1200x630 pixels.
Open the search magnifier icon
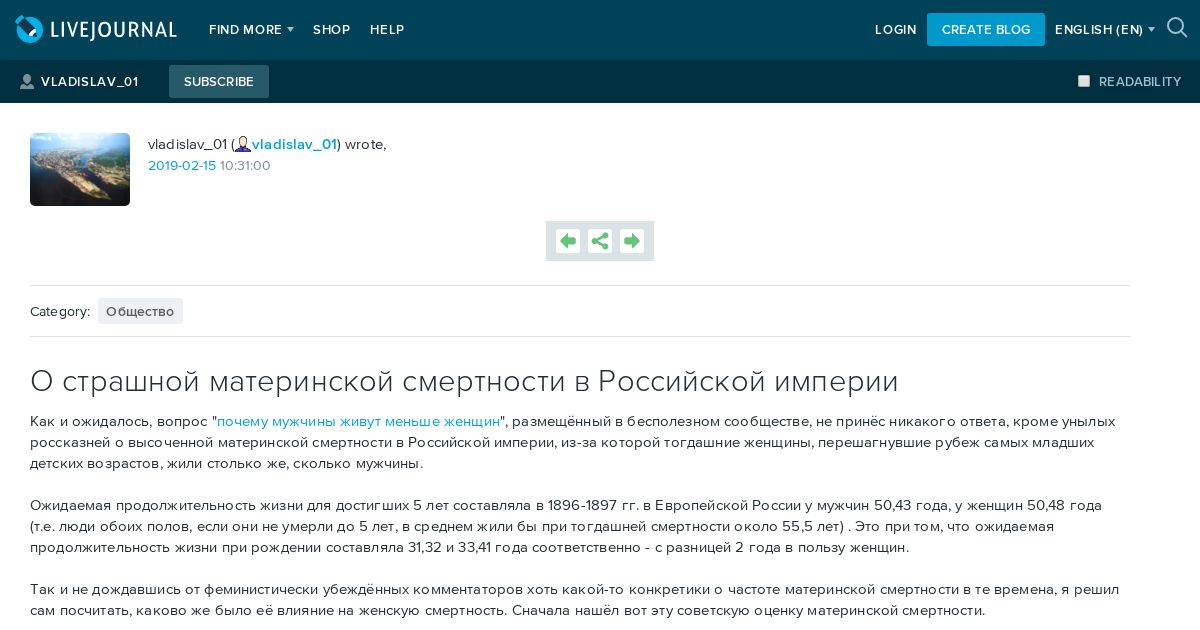tap(1177, 28)
